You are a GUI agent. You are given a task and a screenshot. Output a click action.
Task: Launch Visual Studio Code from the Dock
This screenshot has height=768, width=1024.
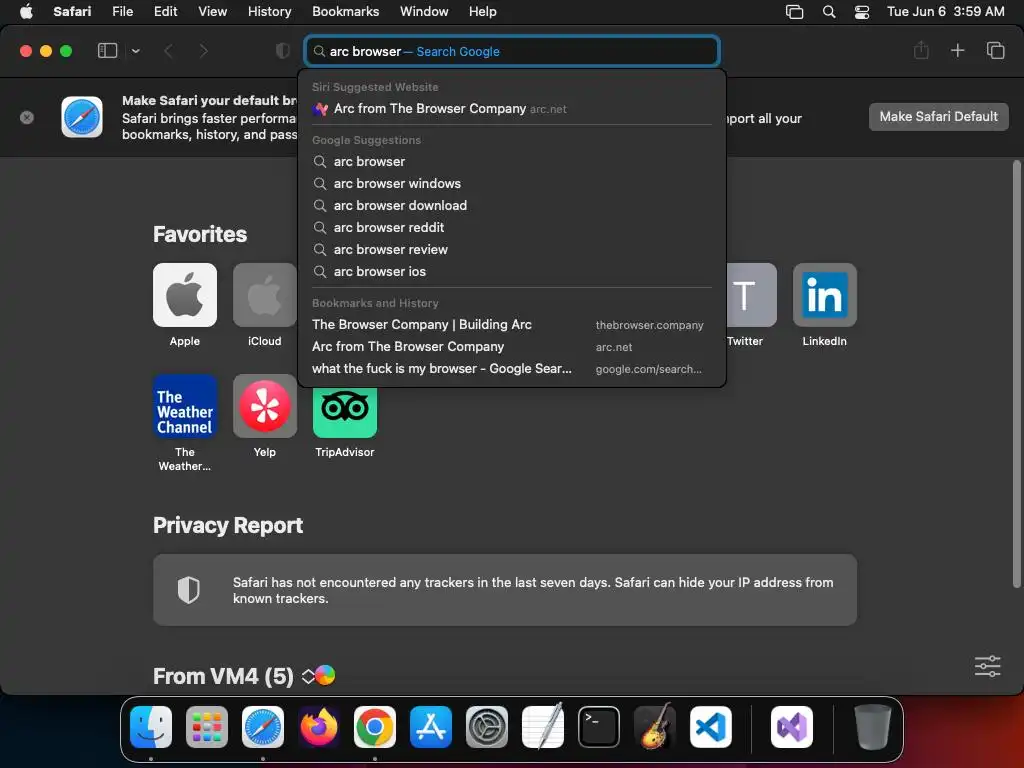(x=711, y=727)
